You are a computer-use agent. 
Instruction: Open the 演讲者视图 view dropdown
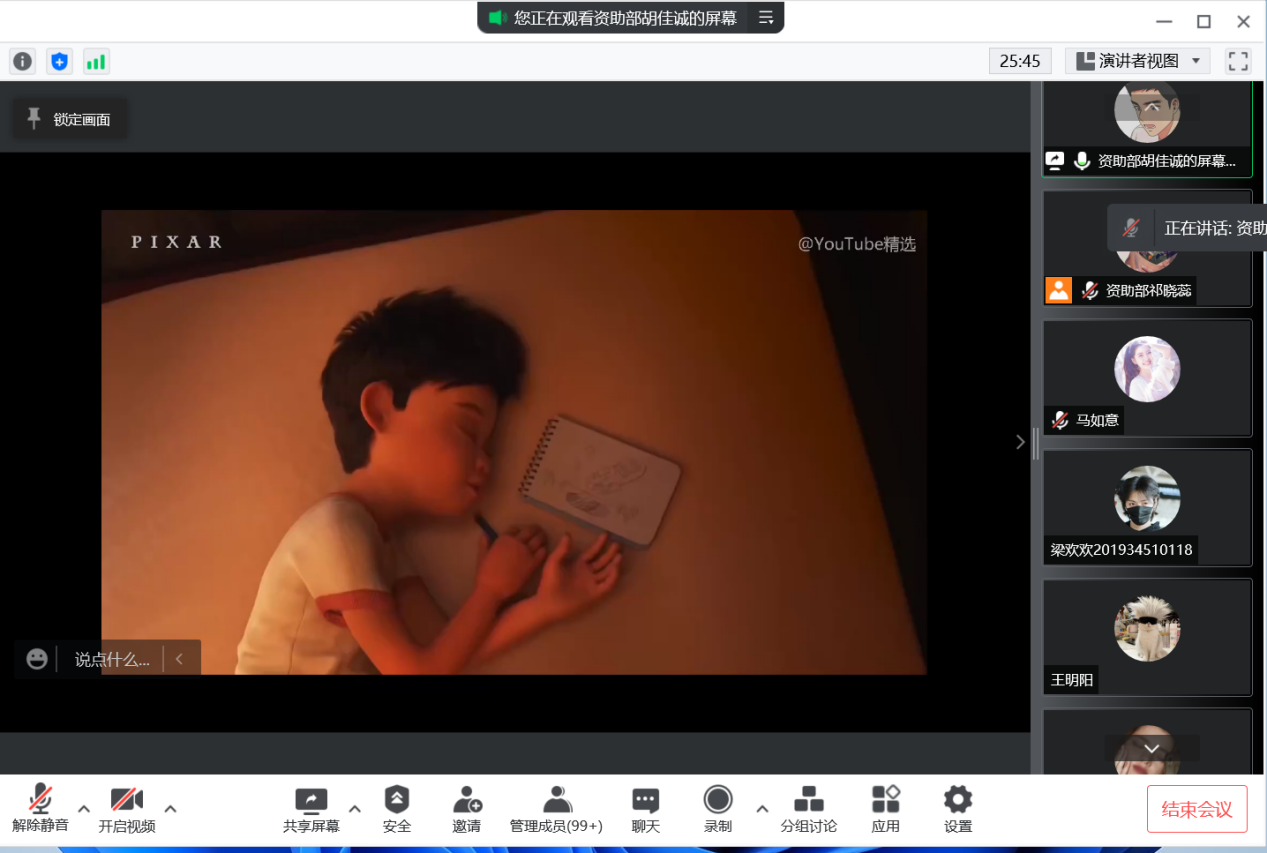pos(1138,61)
